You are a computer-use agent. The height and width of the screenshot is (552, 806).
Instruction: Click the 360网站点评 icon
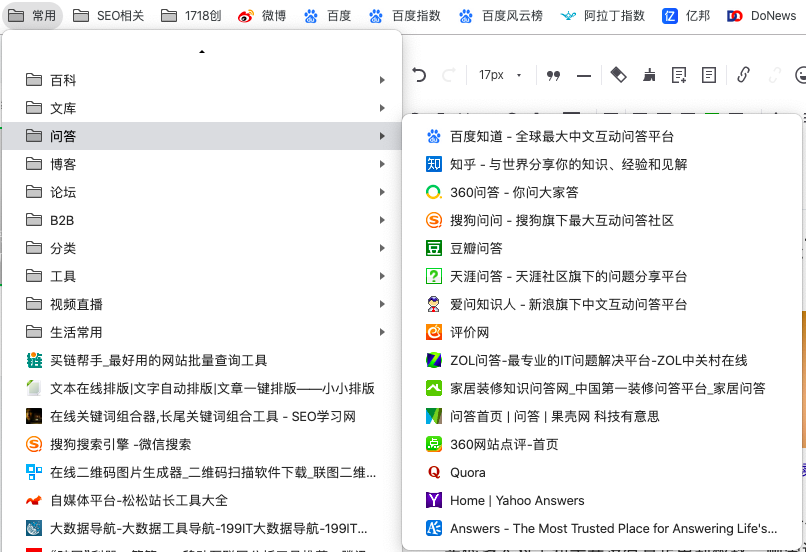[434, 444]
